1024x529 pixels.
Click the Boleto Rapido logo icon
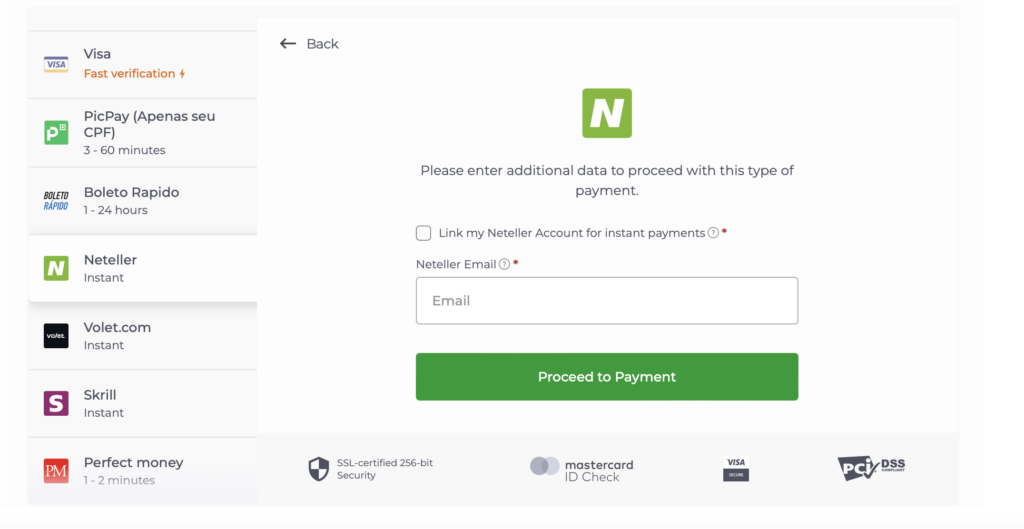tap(56, 200)
